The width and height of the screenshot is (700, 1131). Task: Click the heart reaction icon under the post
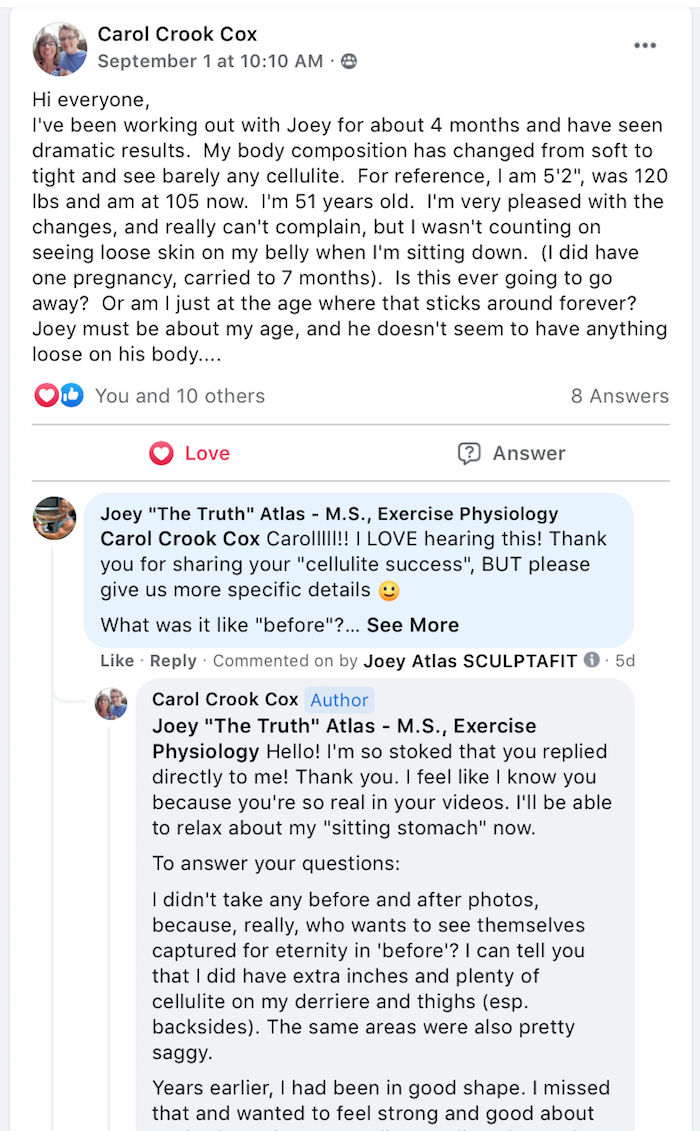46,396
